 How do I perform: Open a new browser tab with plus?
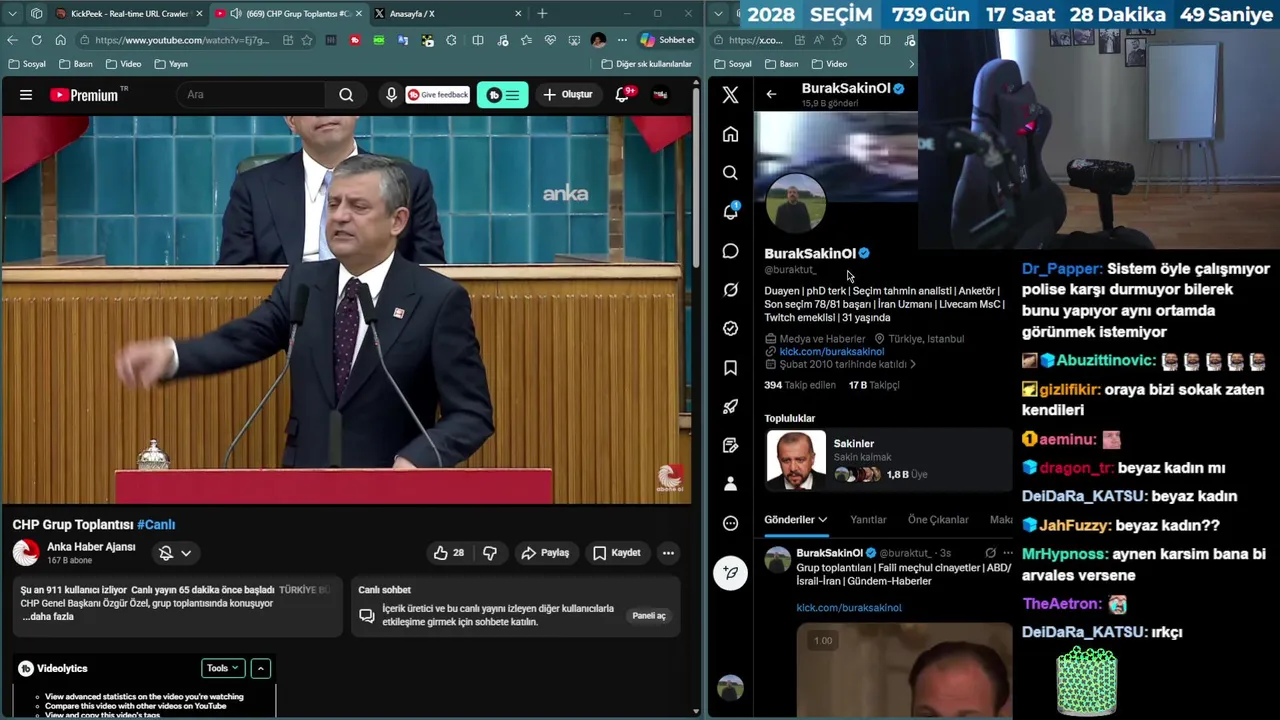point(542,14)
